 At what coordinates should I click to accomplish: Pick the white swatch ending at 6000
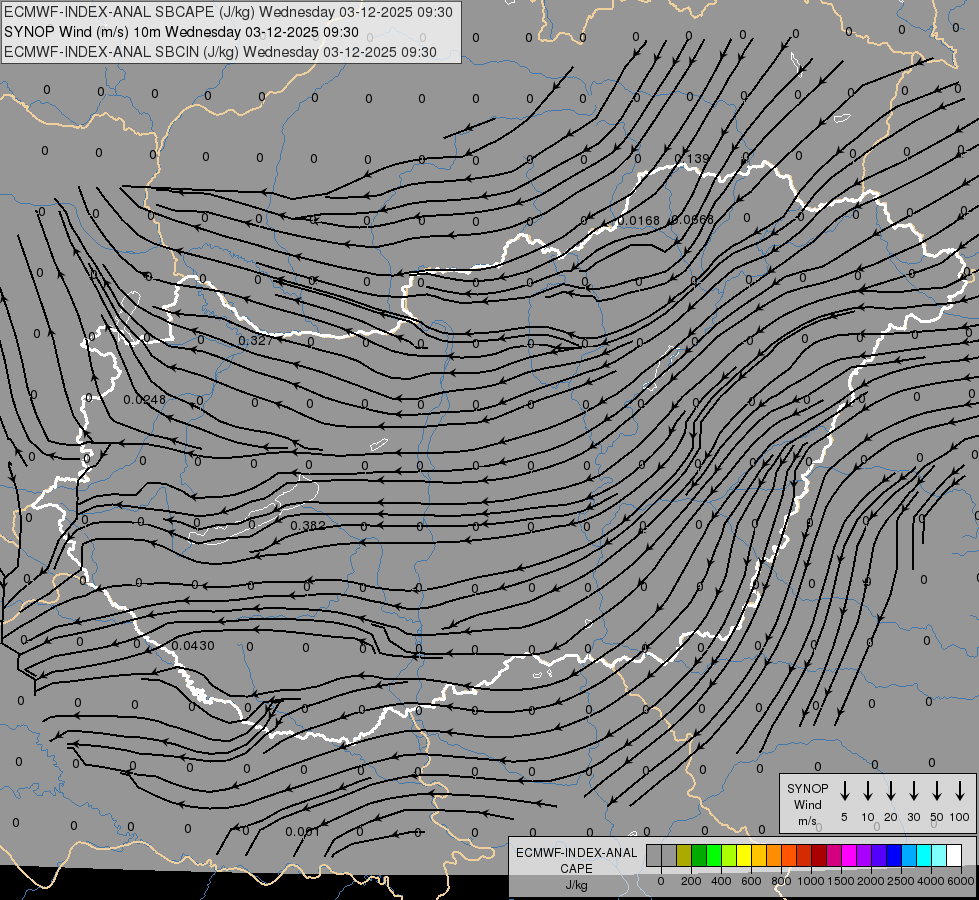click(953, 855)
